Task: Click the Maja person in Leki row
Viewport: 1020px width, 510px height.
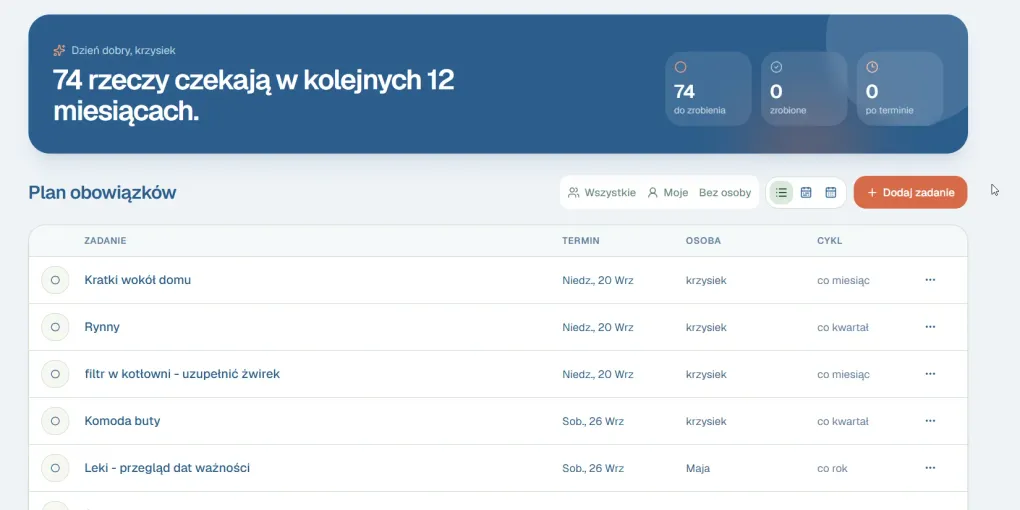Action: pyautogui.click(x=697, y=468)
